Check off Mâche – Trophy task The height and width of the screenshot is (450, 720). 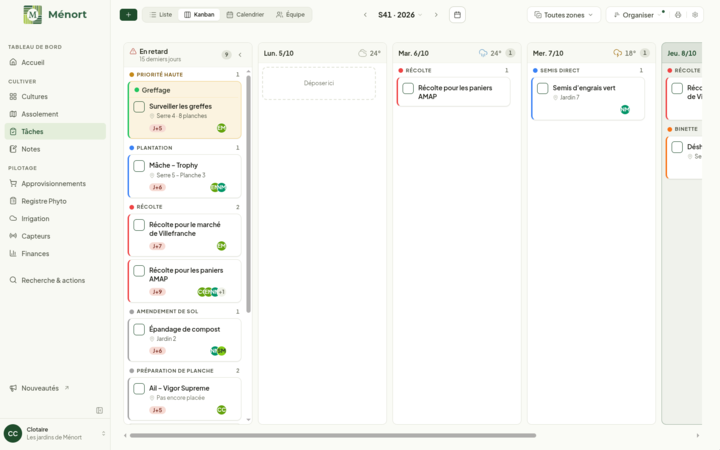pos(139,166)
